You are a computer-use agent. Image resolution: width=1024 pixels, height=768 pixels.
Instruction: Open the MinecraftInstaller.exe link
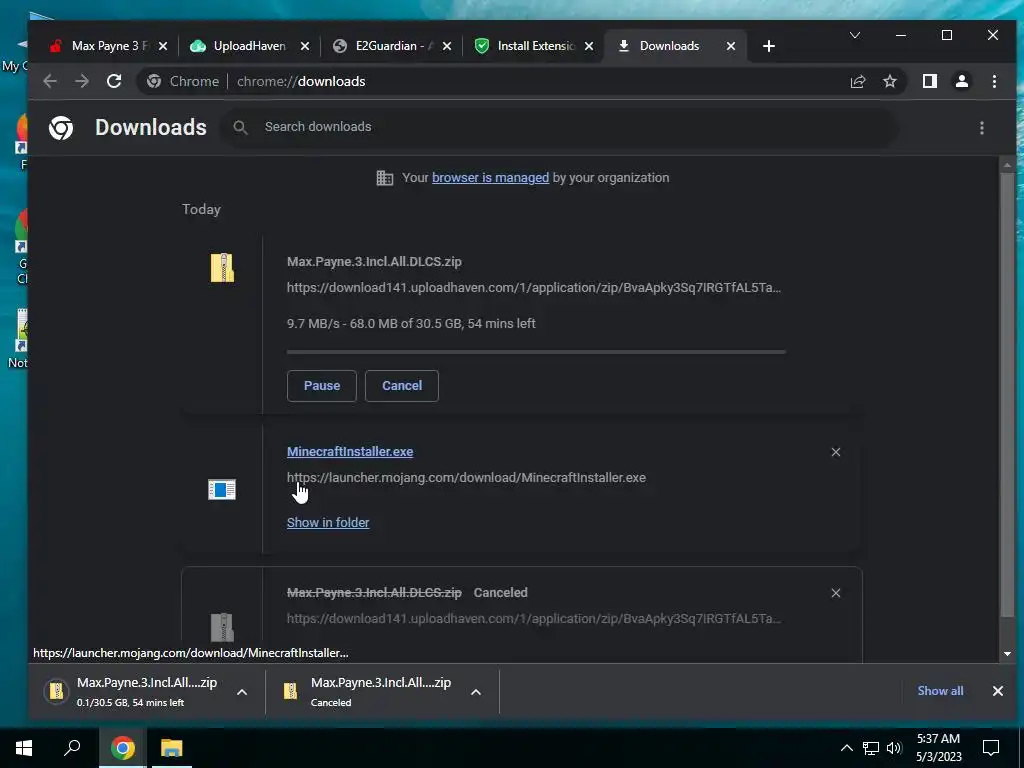(350, 451)
